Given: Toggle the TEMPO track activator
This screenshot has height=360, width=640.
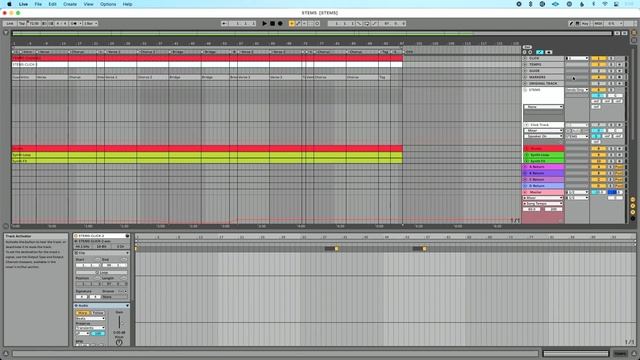Looking at the screenshot, I should click(x=598, y=64).
